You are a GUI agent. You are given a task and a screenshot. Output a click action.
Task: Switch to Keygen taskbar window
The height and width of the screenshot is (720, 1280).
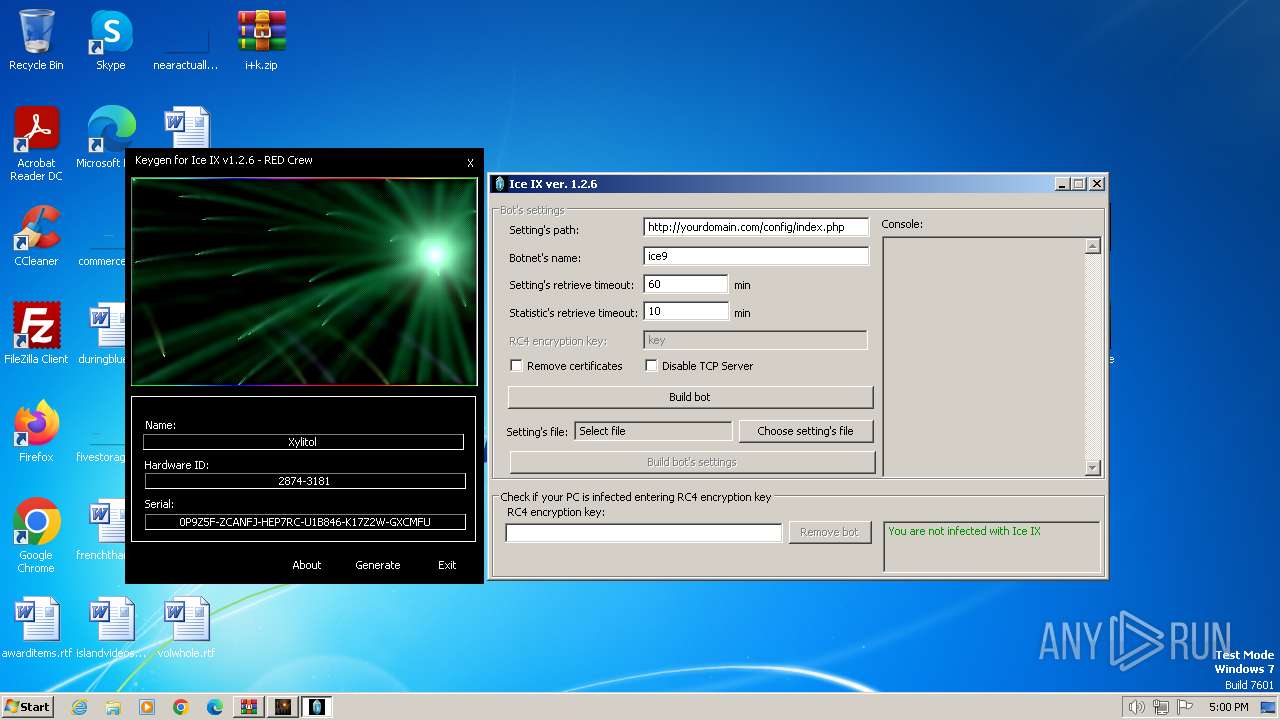[283, 707]
